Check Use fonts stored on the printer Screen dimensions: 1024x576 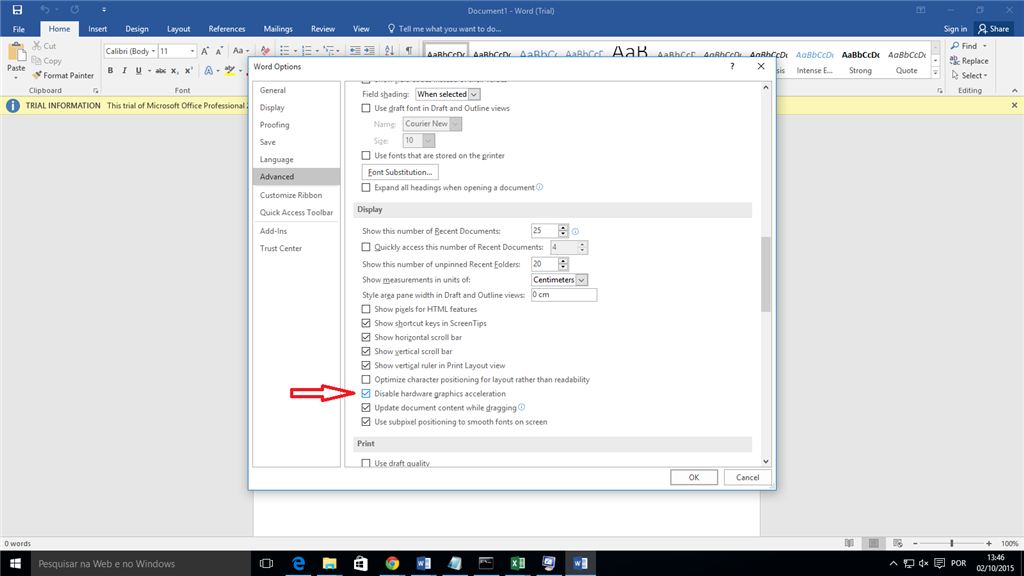tap(366, 155)
